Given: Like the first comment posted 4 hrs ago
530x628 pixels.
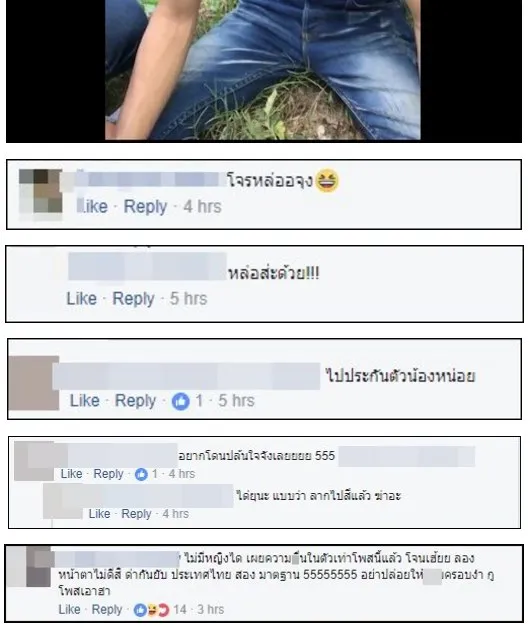Looking at the screenshot, I should tap(93, 207).
